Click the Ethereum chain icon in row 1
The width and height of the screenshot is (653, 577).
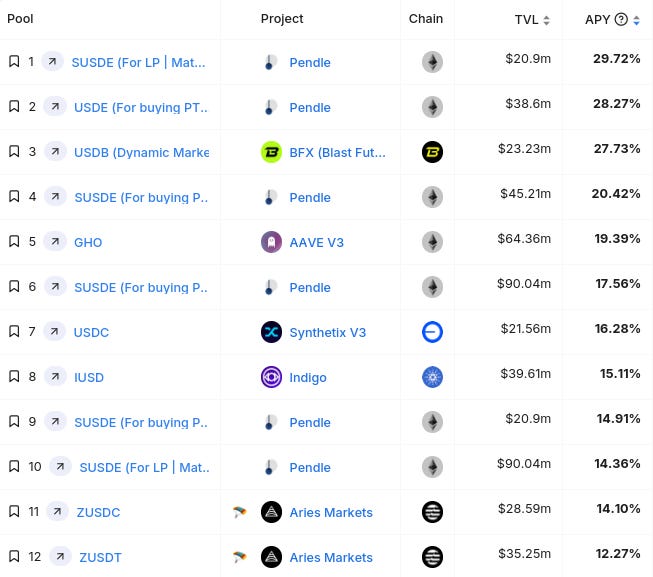point(432,62)
